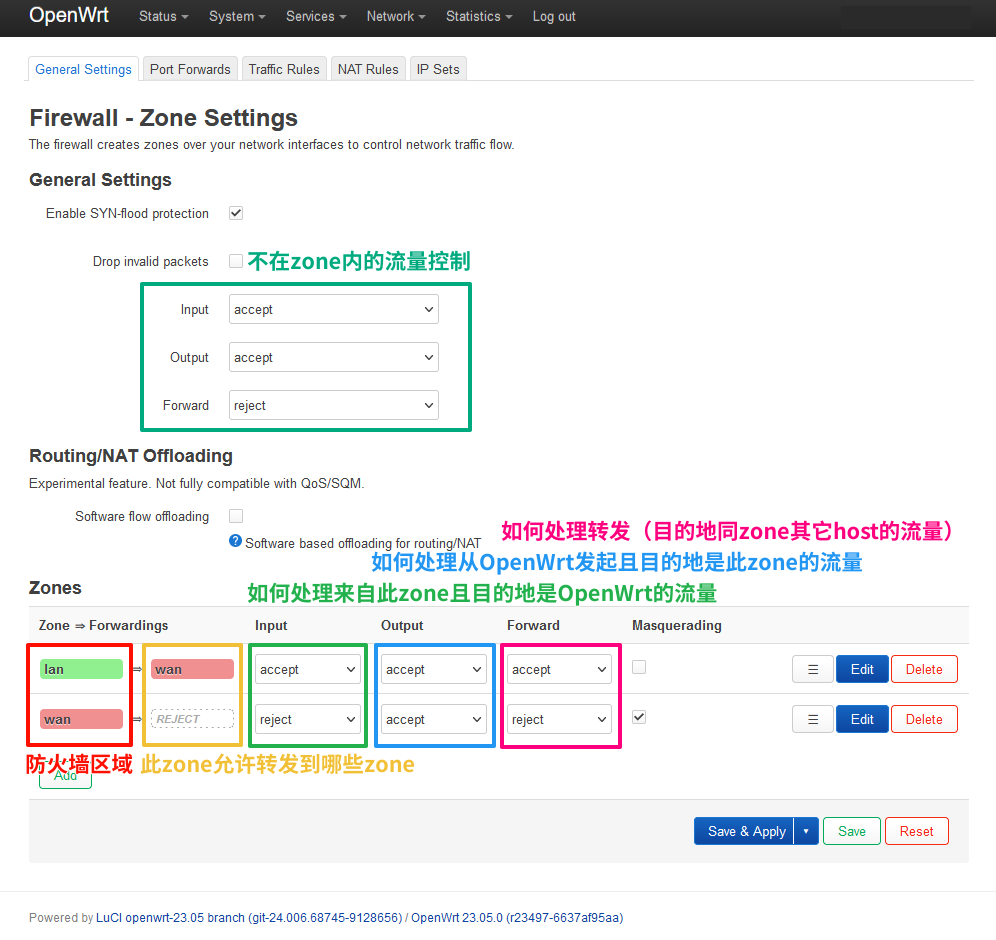
Task: Delete the wan zone
Action: coord(923,719)
